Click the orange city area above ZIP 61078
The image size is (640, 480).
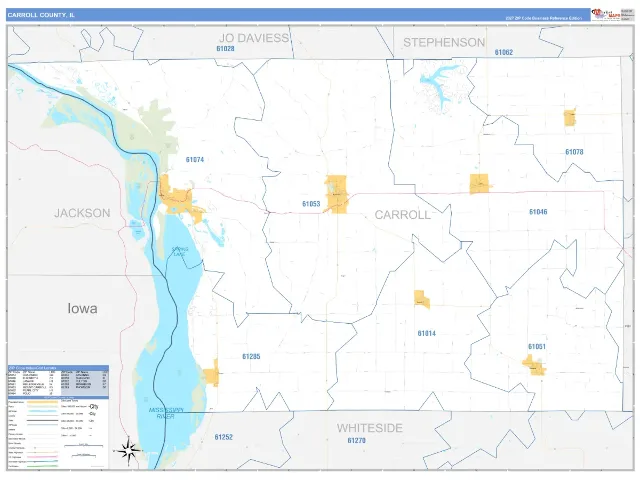coord(570,118)
